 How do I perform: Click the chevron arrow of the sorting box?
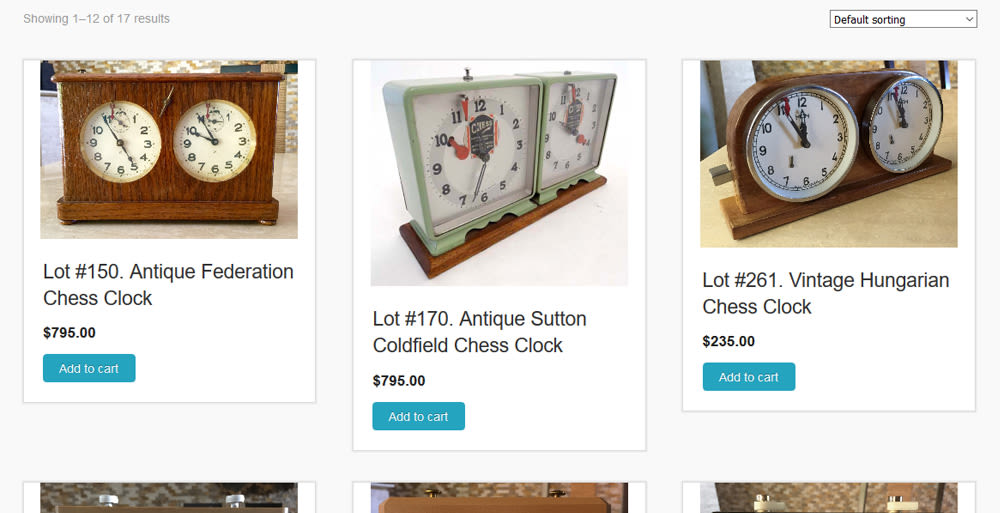click(x=969, y=19)
